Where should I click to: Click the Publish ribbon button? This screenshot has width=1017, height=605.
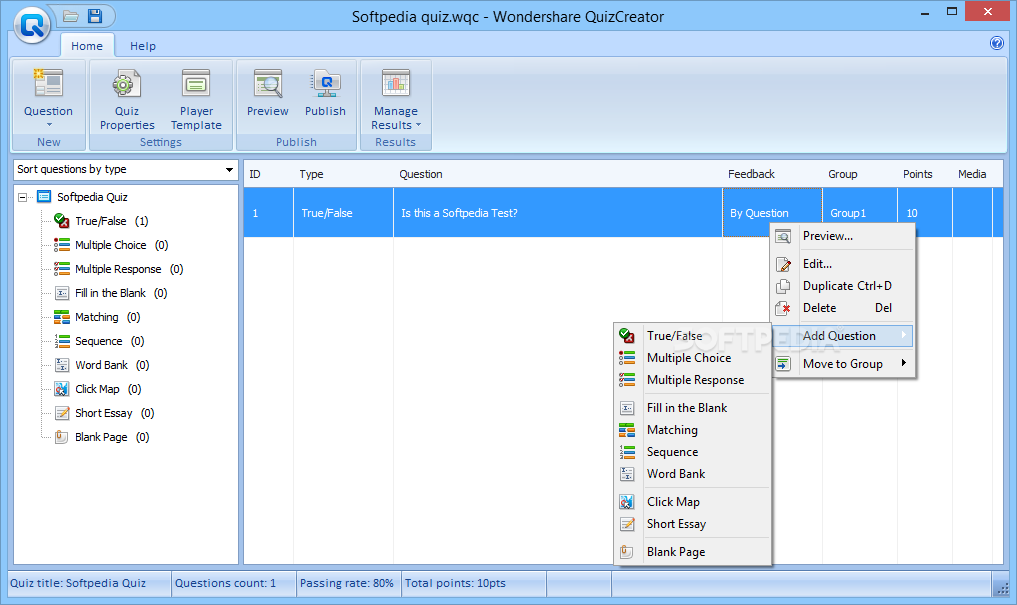[x=325, y=93]
